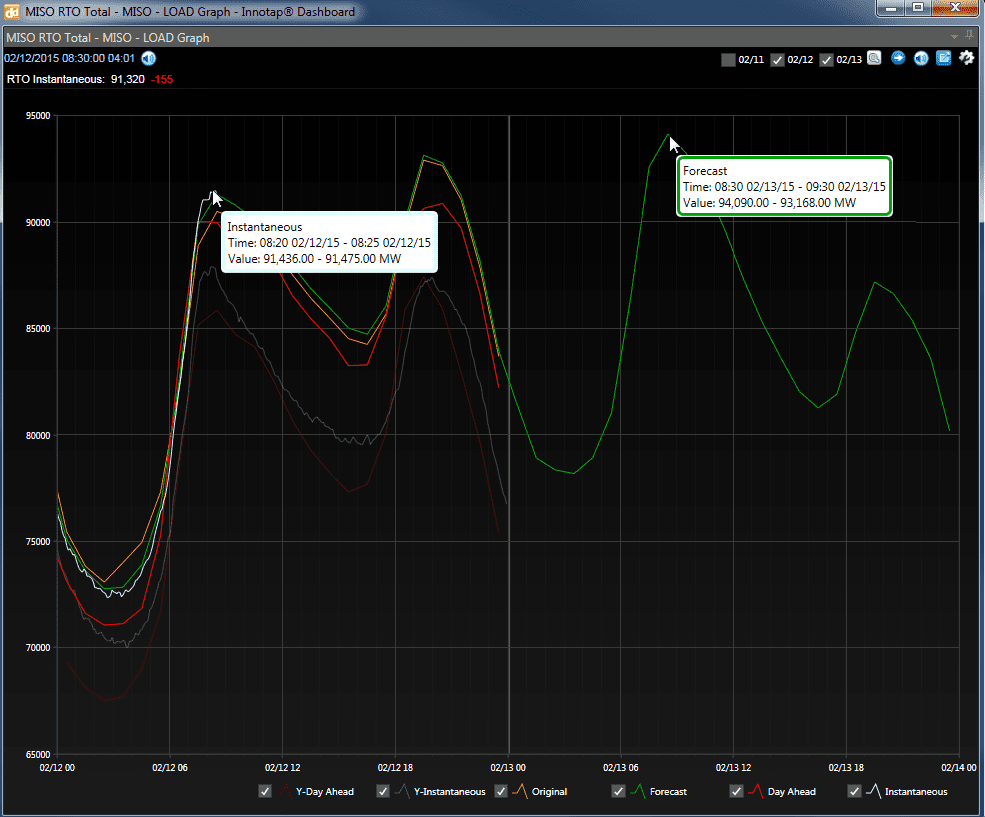Click the 02/12 12 x-axis label
Viewport: 985px width, 817px height.
coord(283,767)
